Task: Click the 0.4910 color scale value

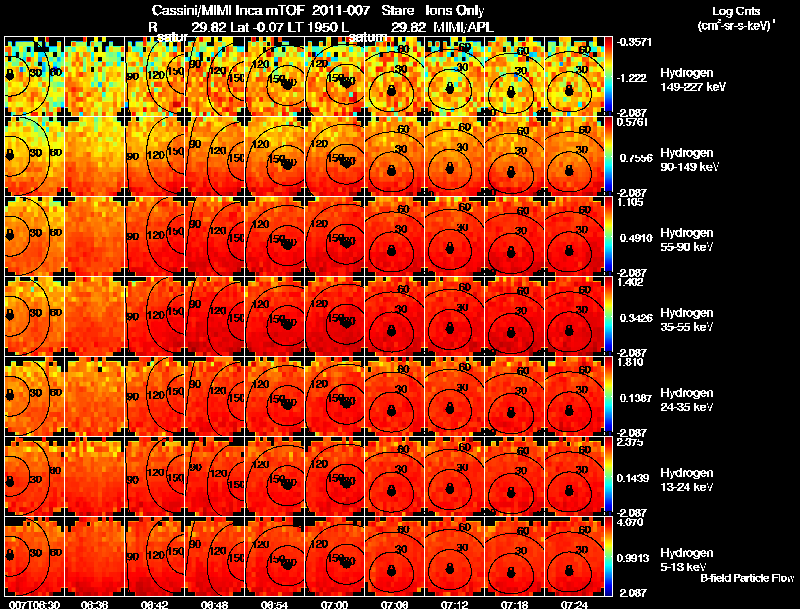Action: coord(636,238)
